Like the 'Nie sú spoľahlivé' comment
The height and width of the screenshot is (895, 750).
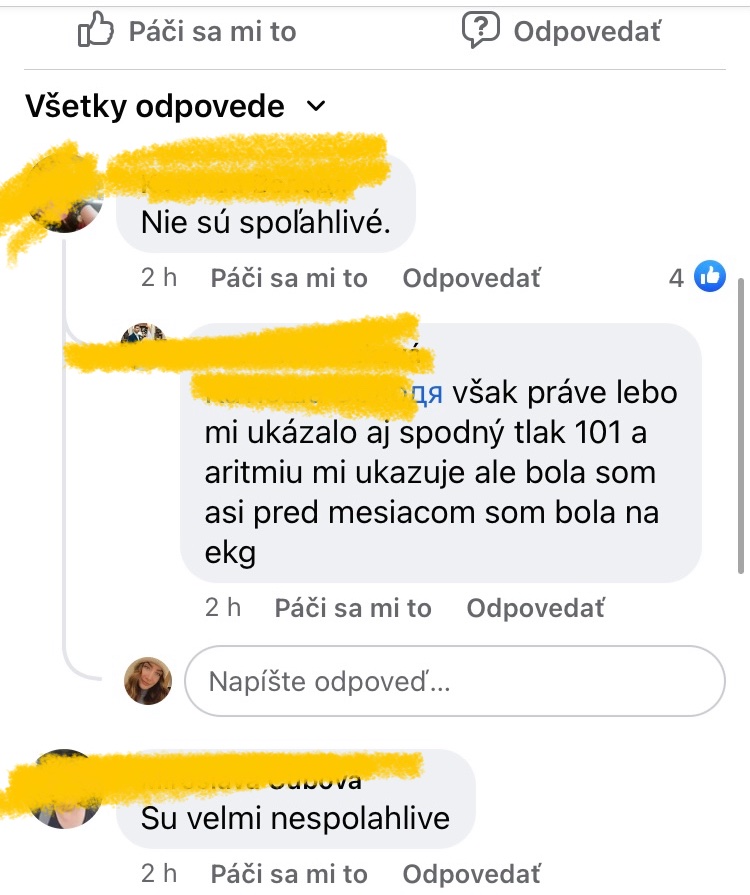pyautogui.click(x=289, y=279)
